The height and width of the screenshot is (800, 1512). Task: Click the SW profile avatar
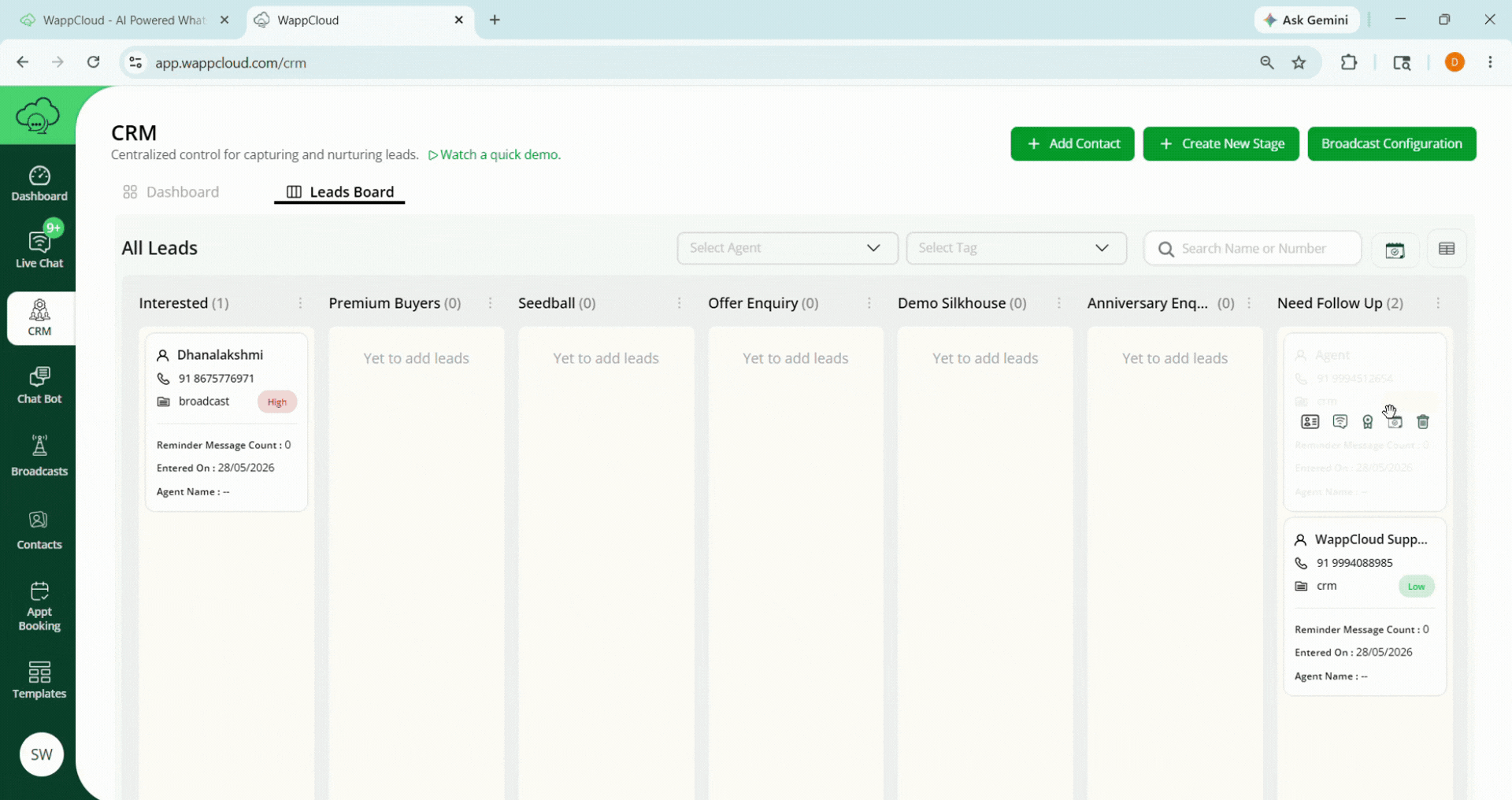point(42,754)
